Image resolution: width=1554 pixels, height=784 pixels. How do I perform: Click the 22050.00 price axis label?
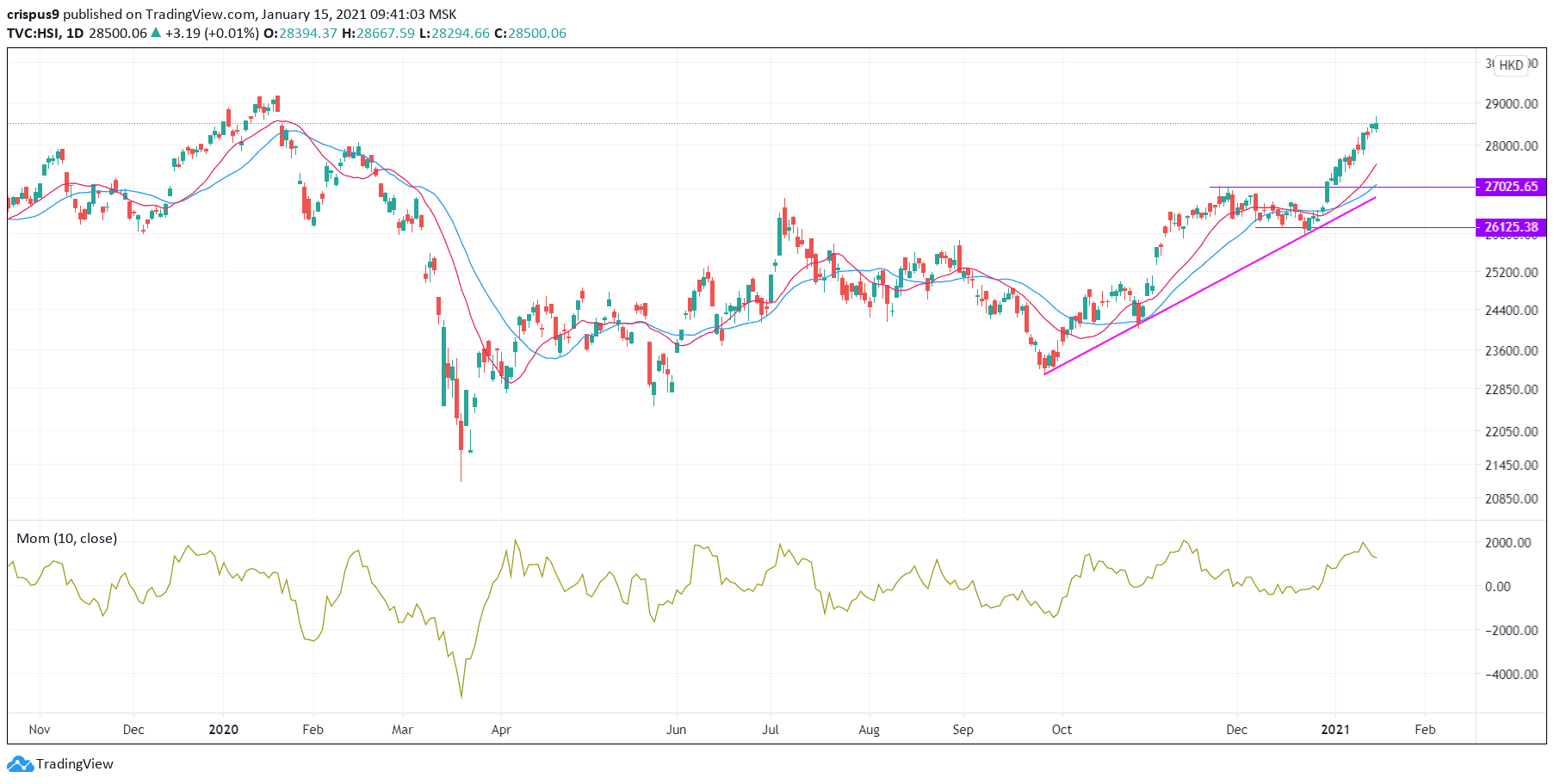pyautogui.click(x=1512, y=432)
